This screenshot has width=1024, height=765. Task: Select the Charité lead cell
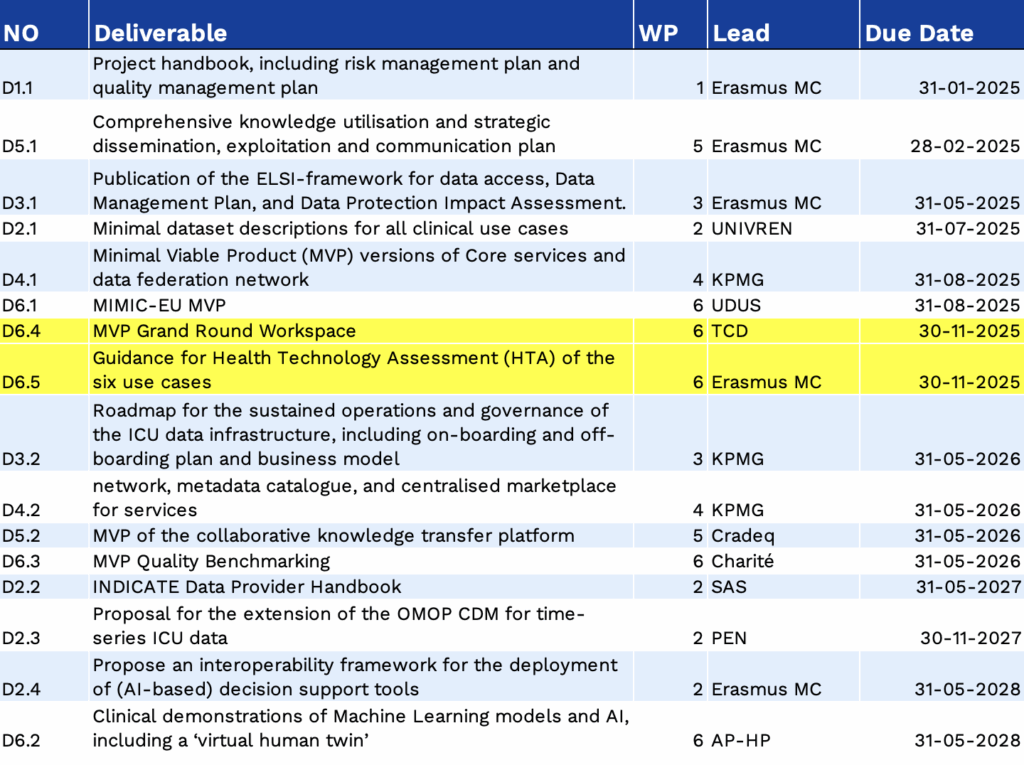(x=742, y=561)
